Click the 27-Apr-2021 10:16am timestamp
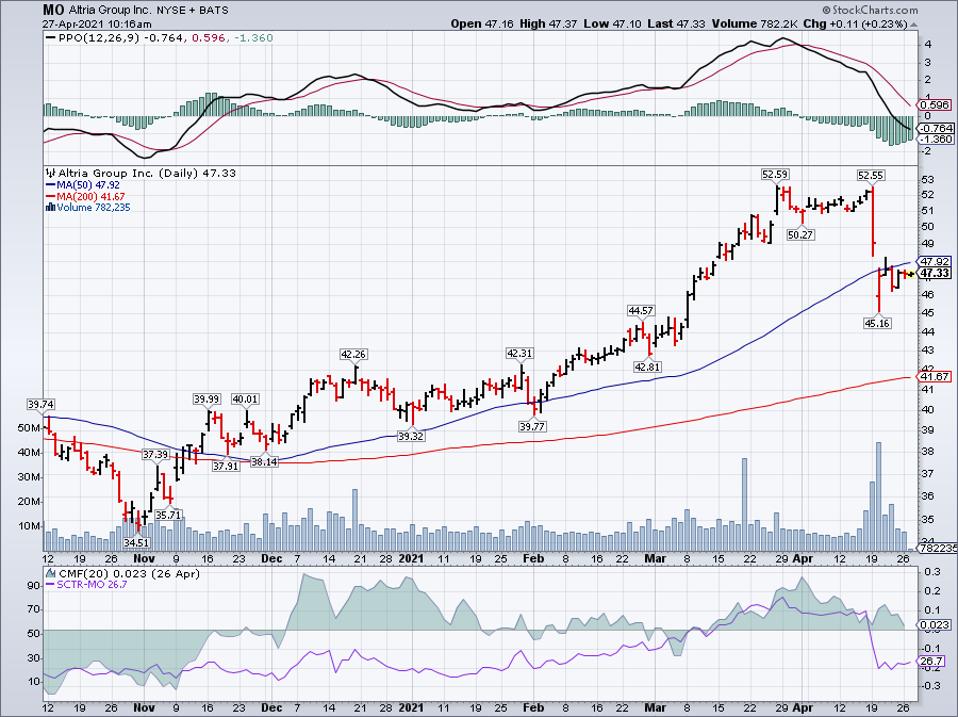Image resolution: width=958 pixels, height=717 pixels. (97, 24)
